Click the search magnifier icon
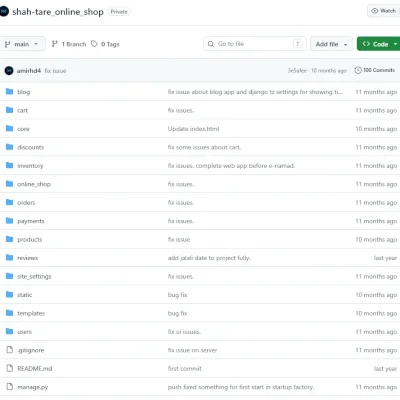Image resolution: width=400 pixels, height=400 pixels. tap(211, 44)
